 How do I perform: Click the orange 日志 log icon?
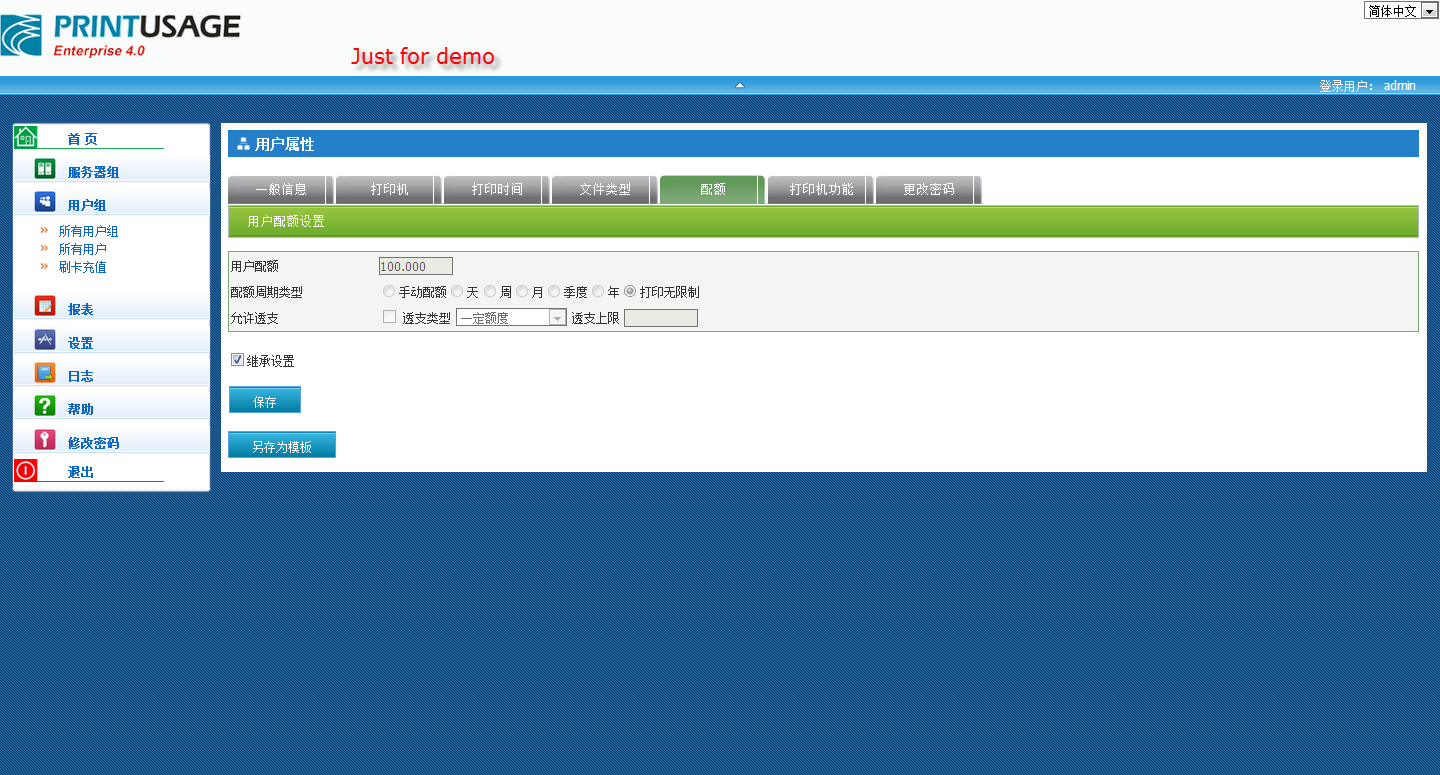tap(45, 373)
